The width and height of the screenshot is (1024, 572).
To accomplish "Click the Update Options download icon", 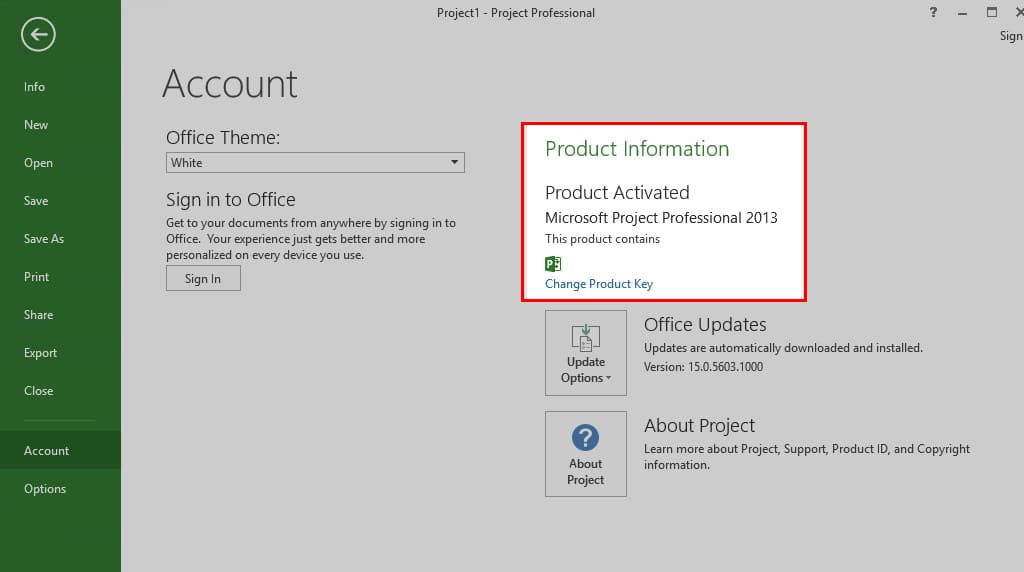I will pyautogui.click(x=586, y=338).
